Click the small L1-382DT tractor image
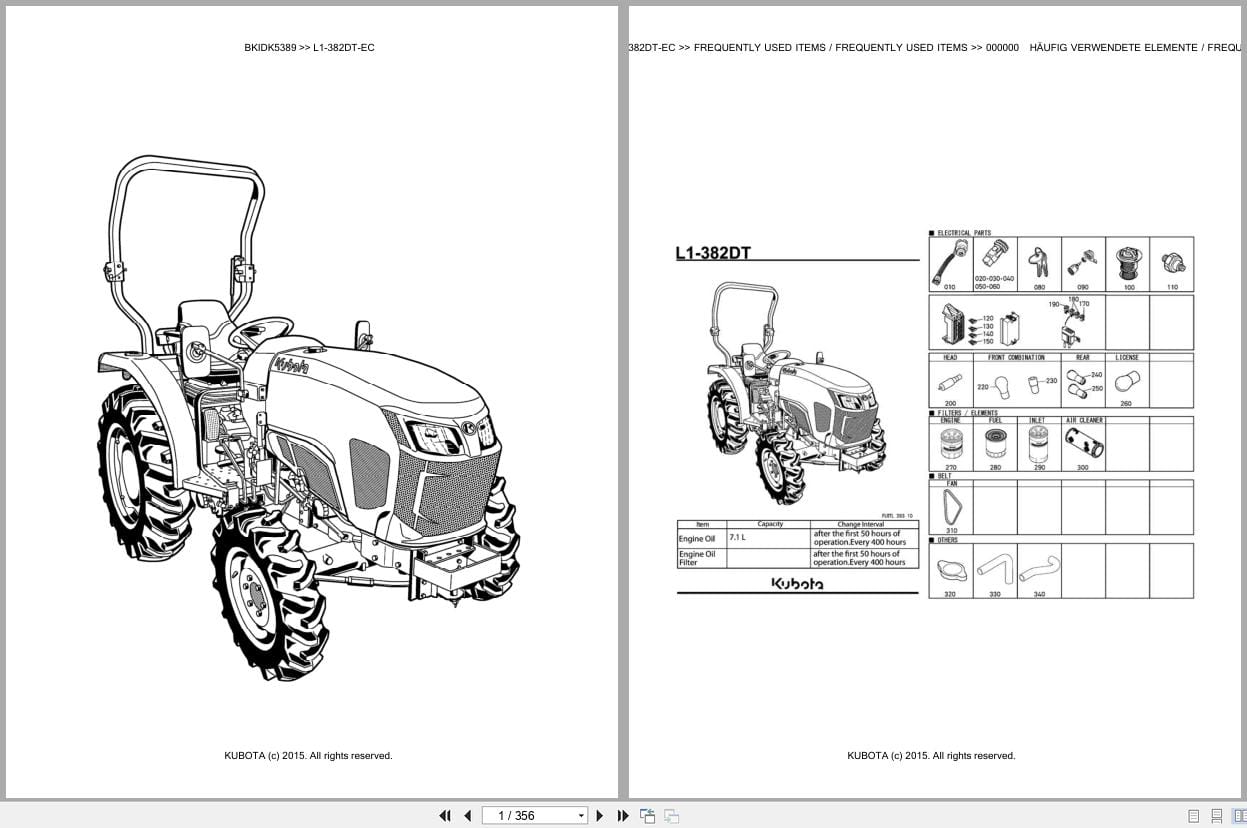1247x828 pixels. (x=796, y=392)
